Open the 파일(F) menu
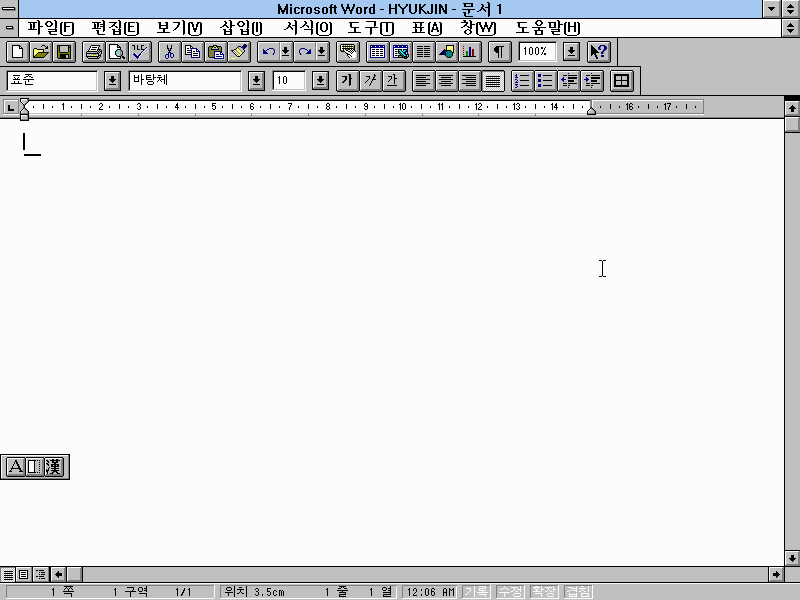This screenshot has width=800, height=600. point(51,28)
